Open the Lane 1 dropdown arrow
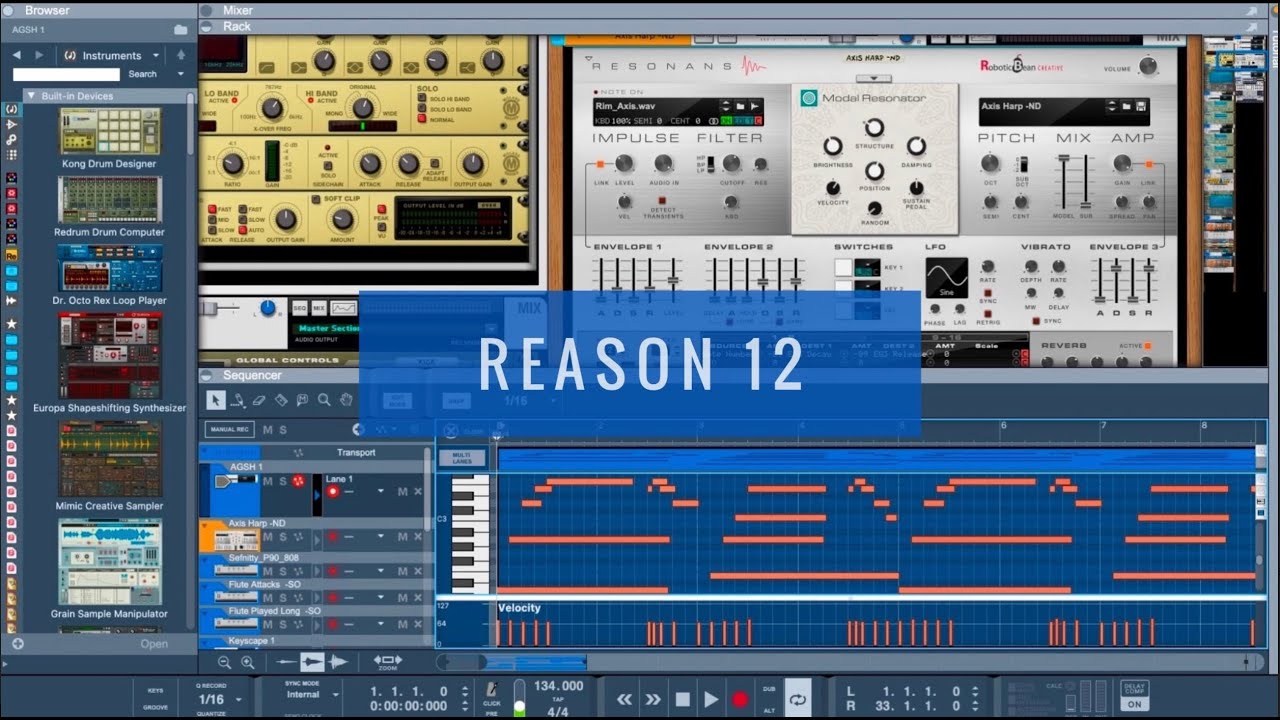Image resolution: width=1280 pixels, height=720 pixels. click(380, 491)
